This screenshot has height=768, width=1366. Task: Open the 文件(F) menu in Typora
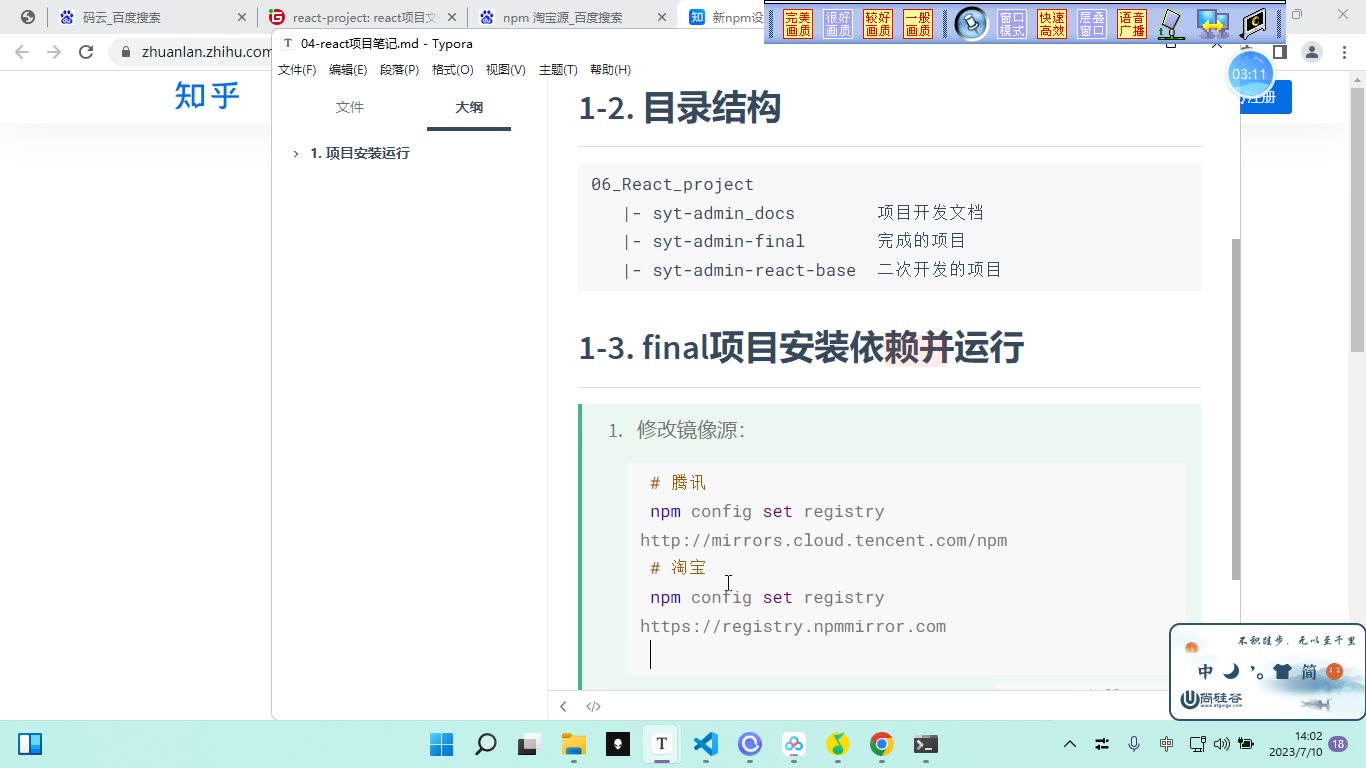click(297, 70)
